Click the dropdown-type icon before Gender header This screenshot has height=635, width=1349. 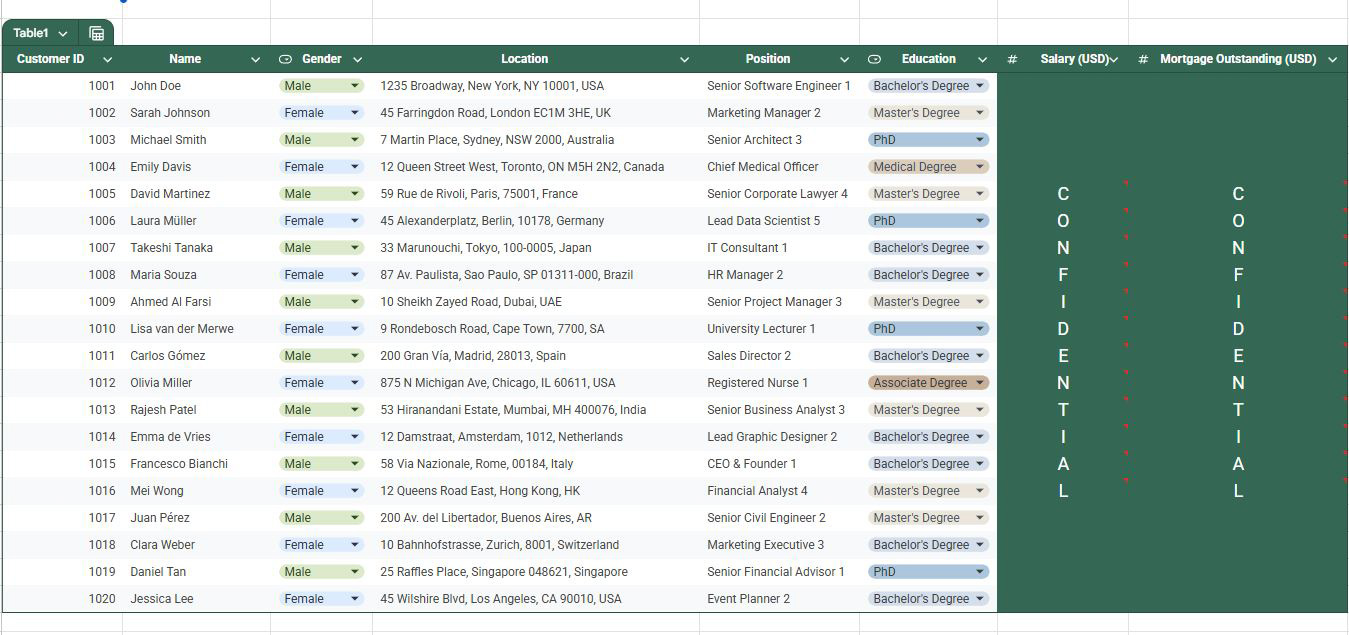pos(285,59)
